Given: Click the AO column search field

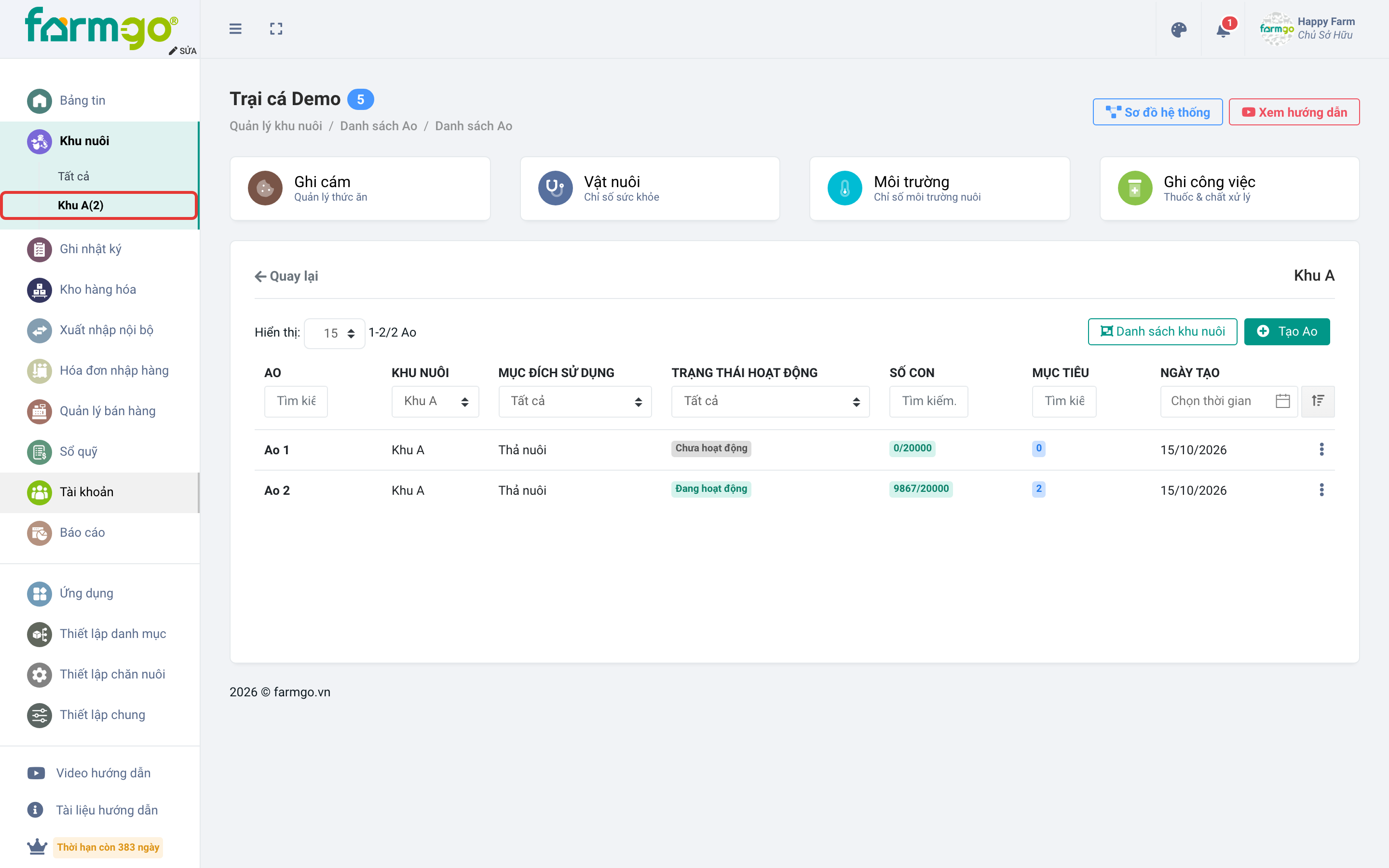Looking at the screenshot, I should [296, 401].
